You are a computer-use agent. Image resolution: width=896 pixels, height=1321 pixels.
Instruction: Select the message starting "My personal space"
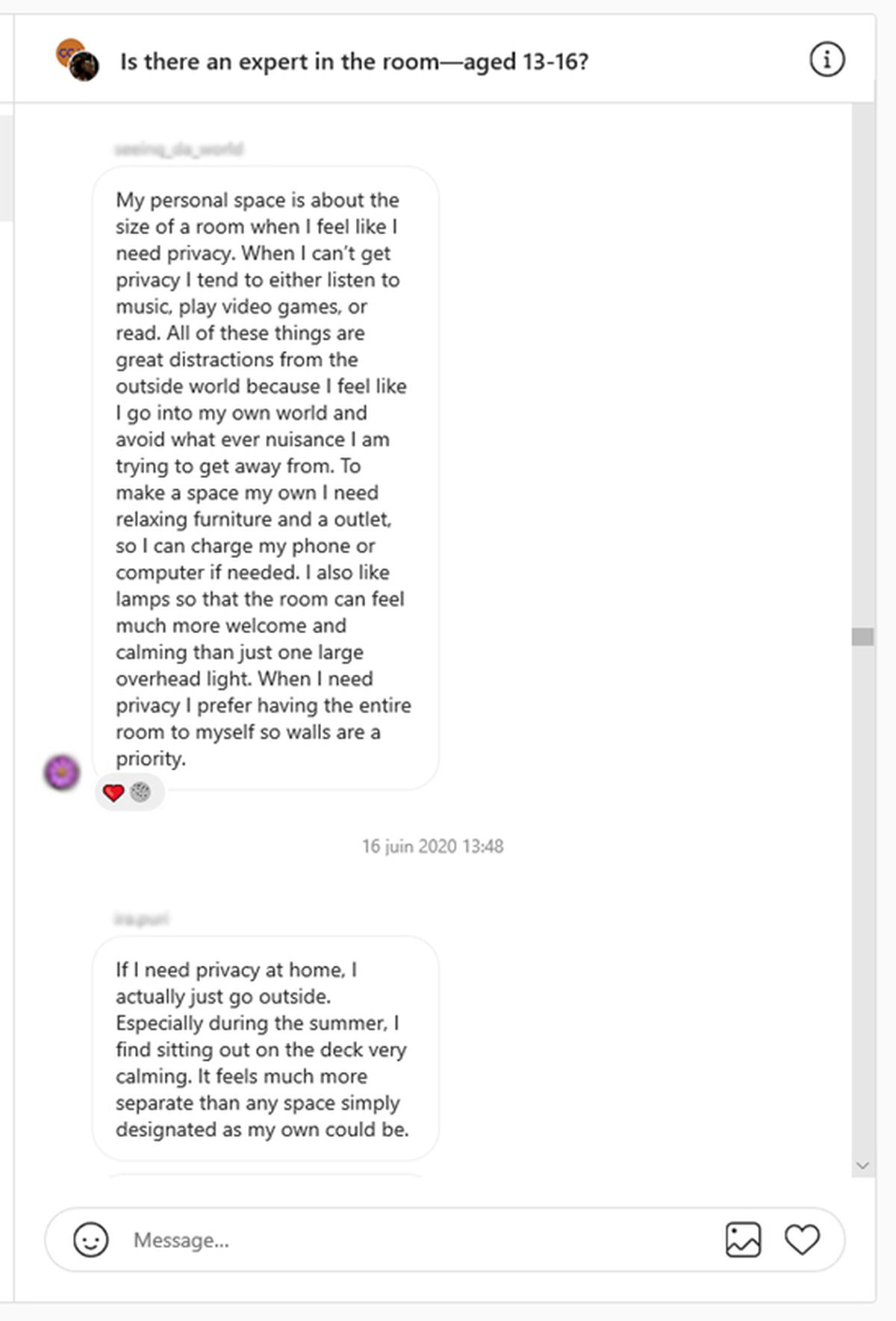click(x=265, y=478)
